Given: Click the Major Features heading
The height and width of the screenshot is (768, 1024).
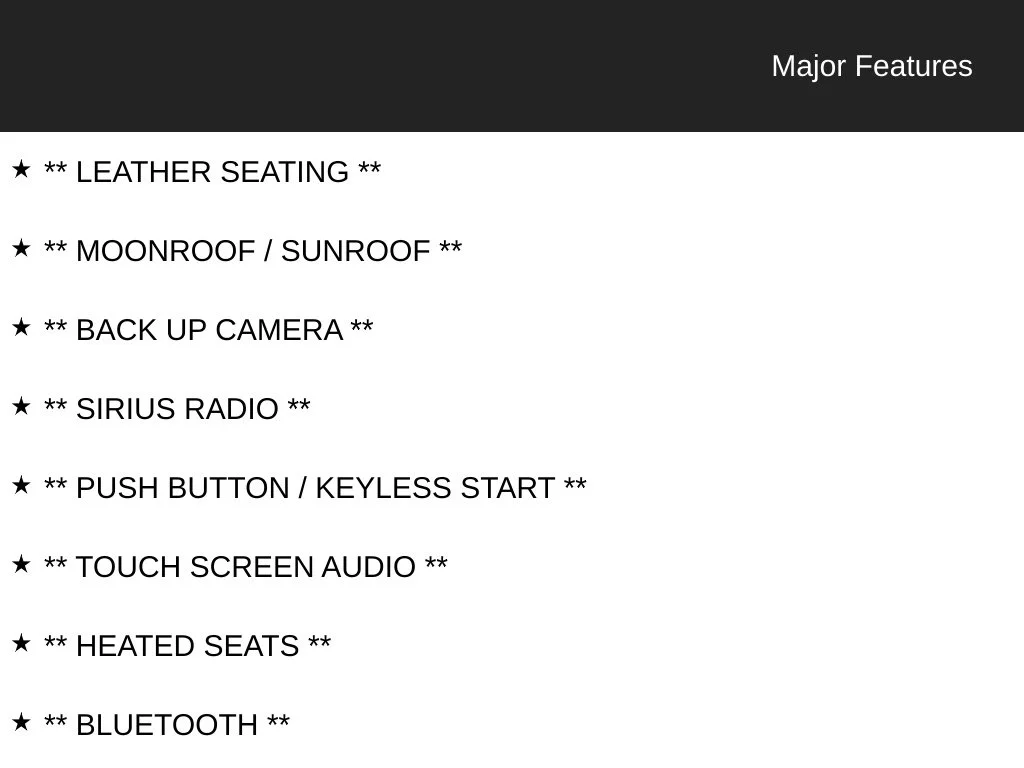Looking at the screenshot, I should coord(872,67).
